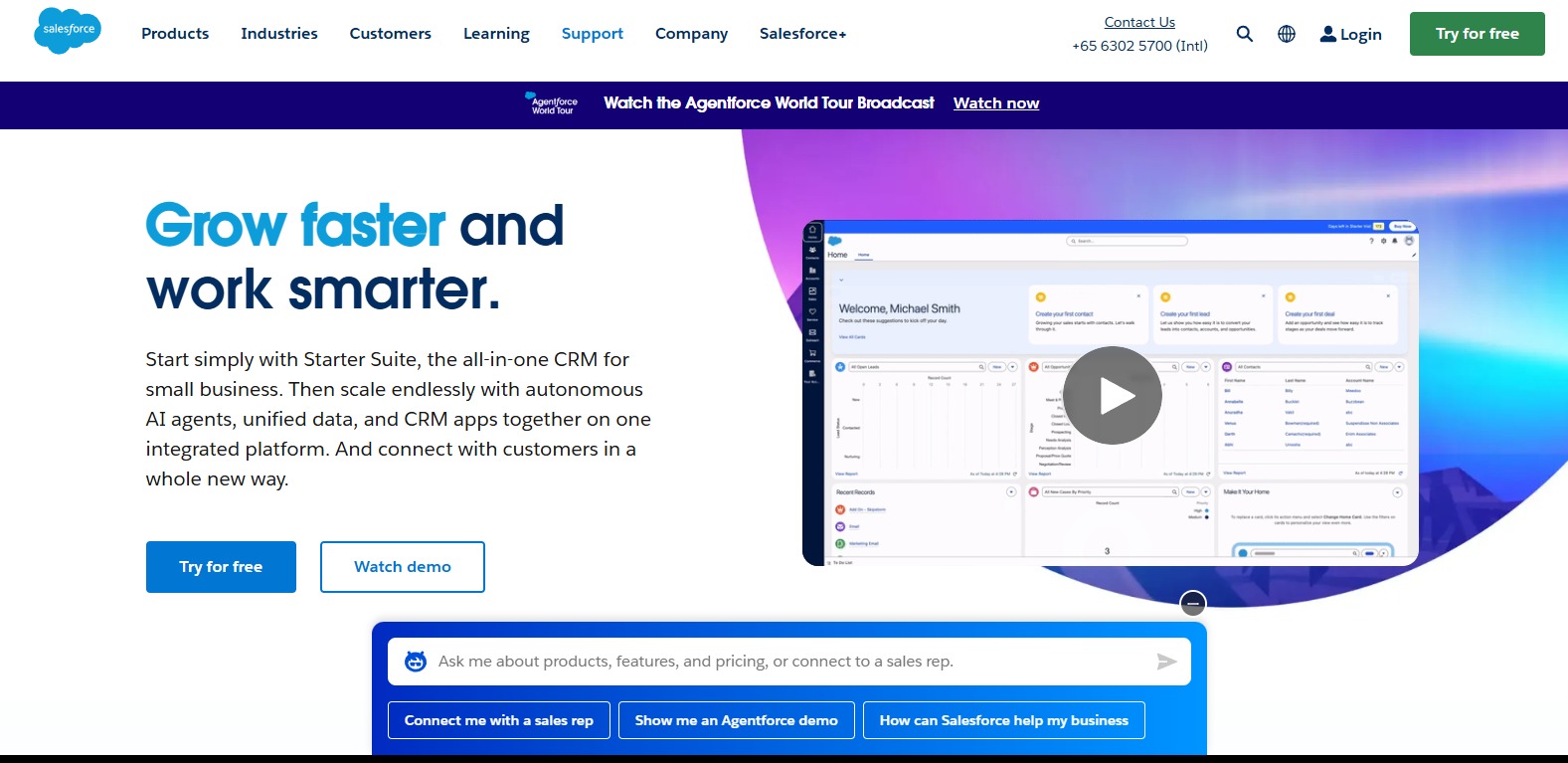Screen dimensions: 1568x763
Task: Click the blue Try for free hero button
Action: (221, 567)
